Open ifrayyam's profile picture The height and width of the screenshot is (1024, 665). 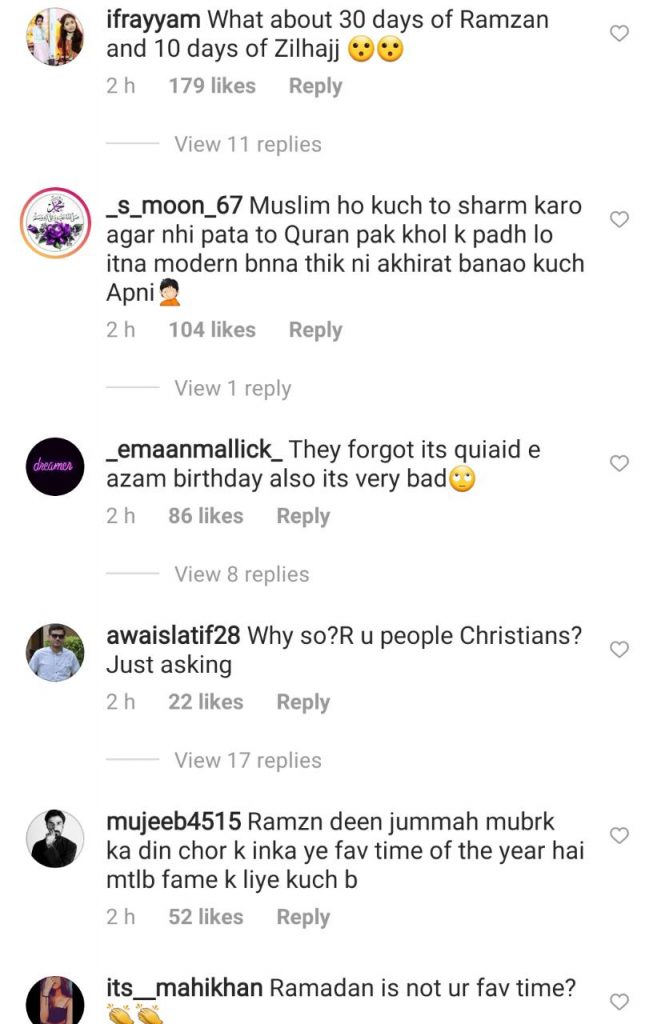(56, 37)
